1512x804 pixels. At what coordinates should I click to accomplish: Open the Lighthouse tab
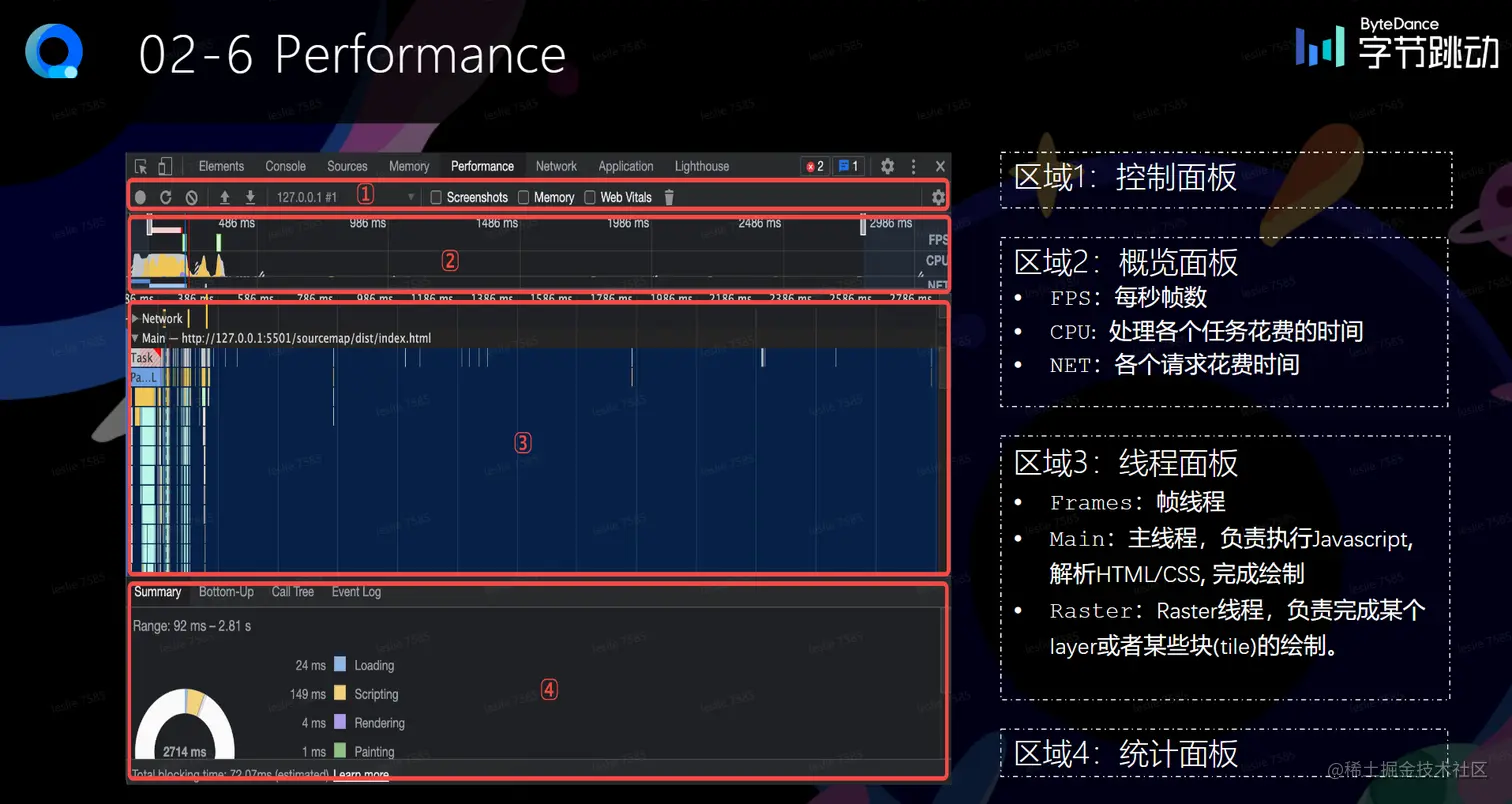(702, 166)
